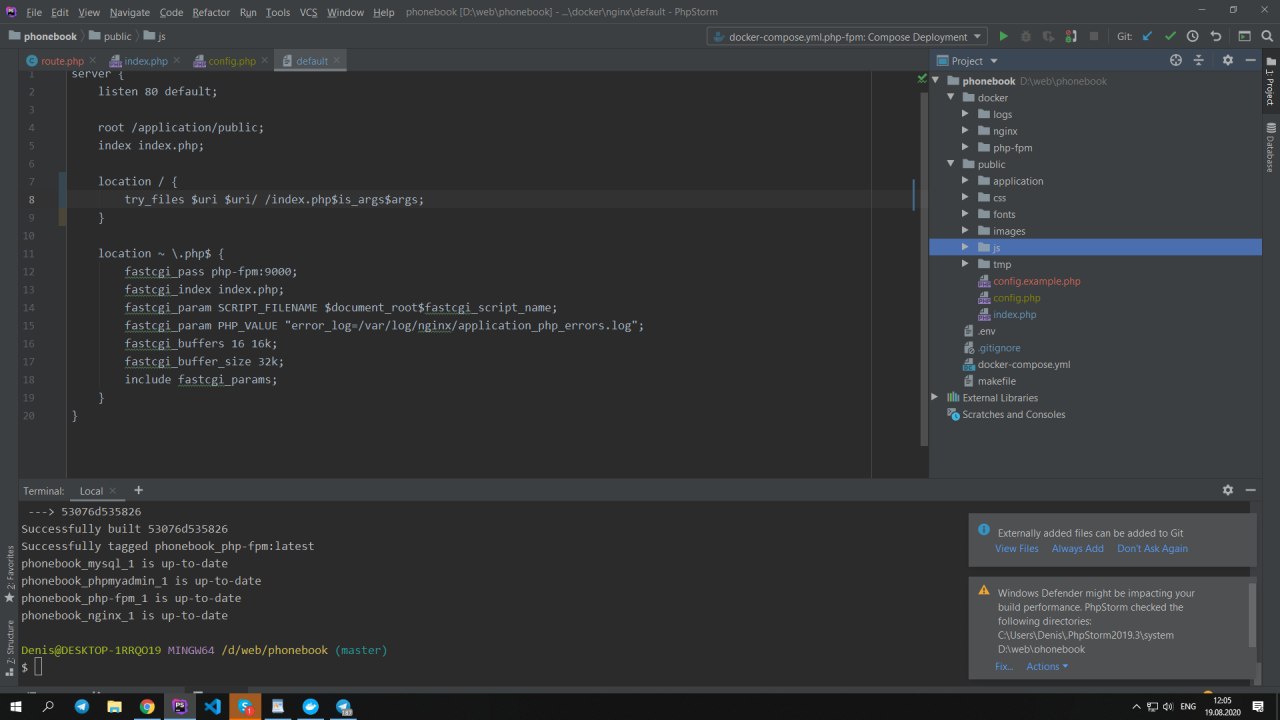Open Windows Start menu

pos(16,706)
